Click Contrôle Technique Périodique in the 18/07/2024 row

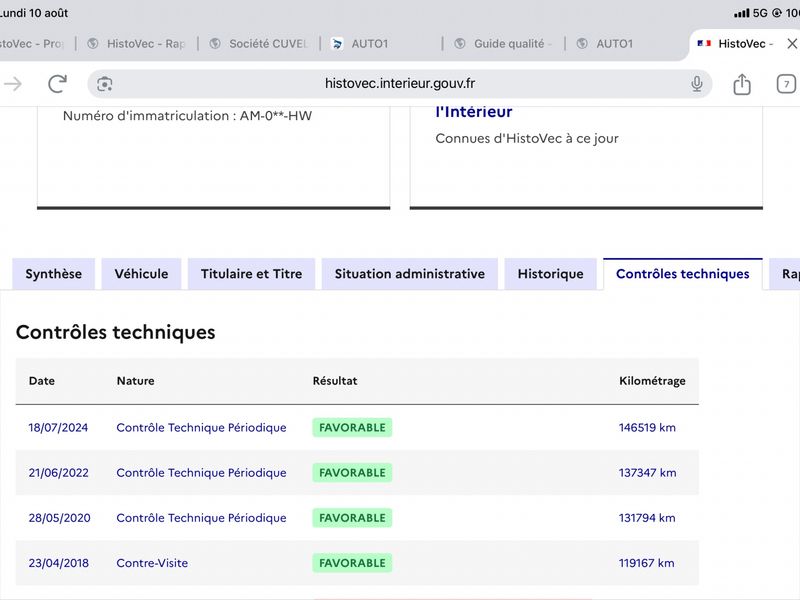coord(201,428)
